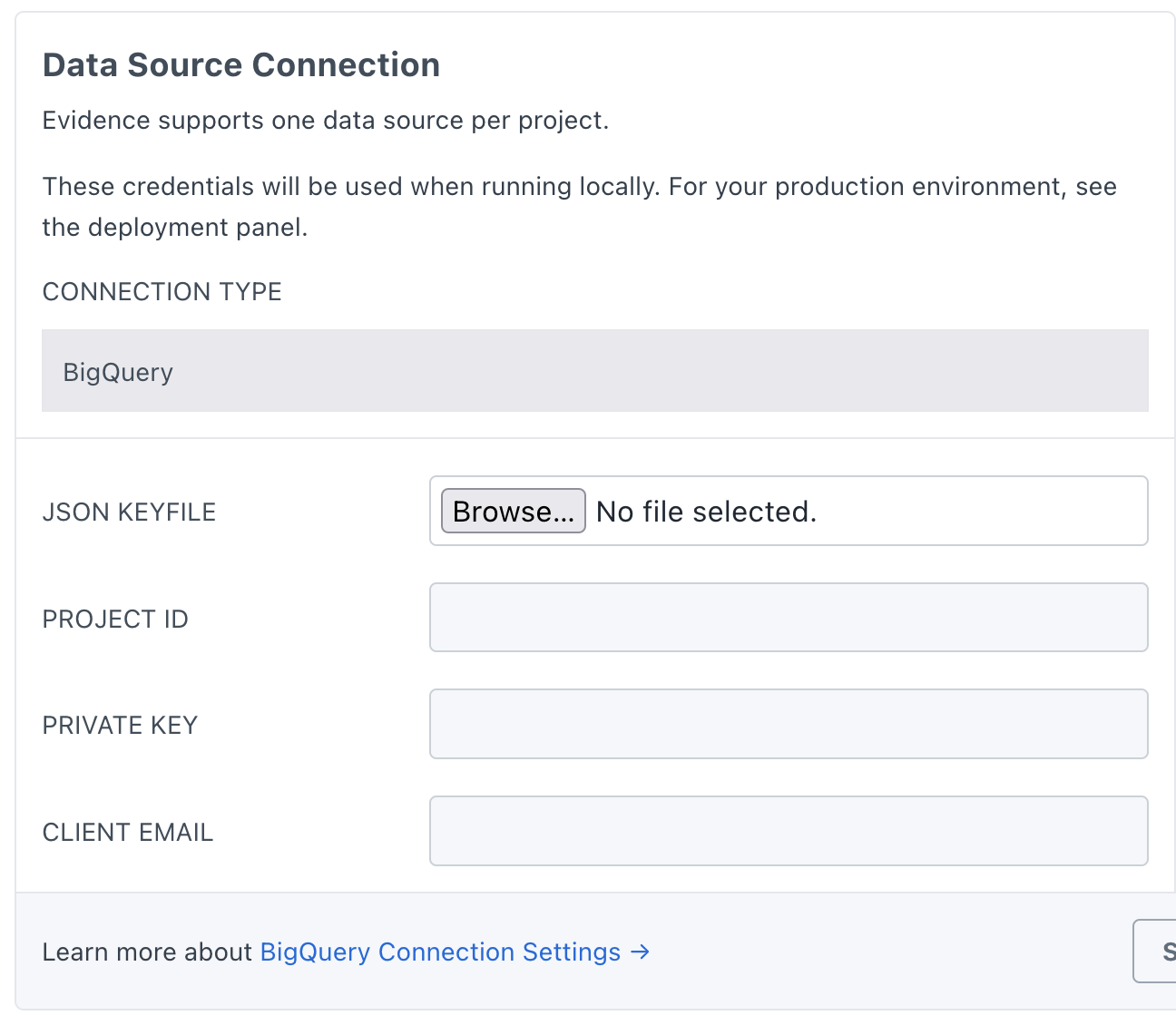The width and height of the screenshot is (1176, 1025).
Task: Follow the BigQuery Connection Settings link
Action: 438,952
